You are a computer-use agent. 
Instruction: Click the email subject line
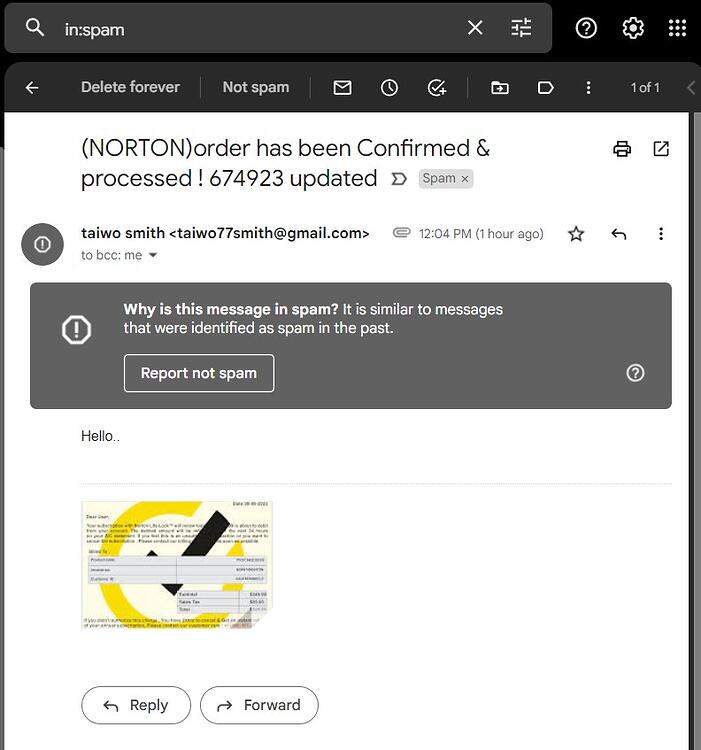pos(285,164)
